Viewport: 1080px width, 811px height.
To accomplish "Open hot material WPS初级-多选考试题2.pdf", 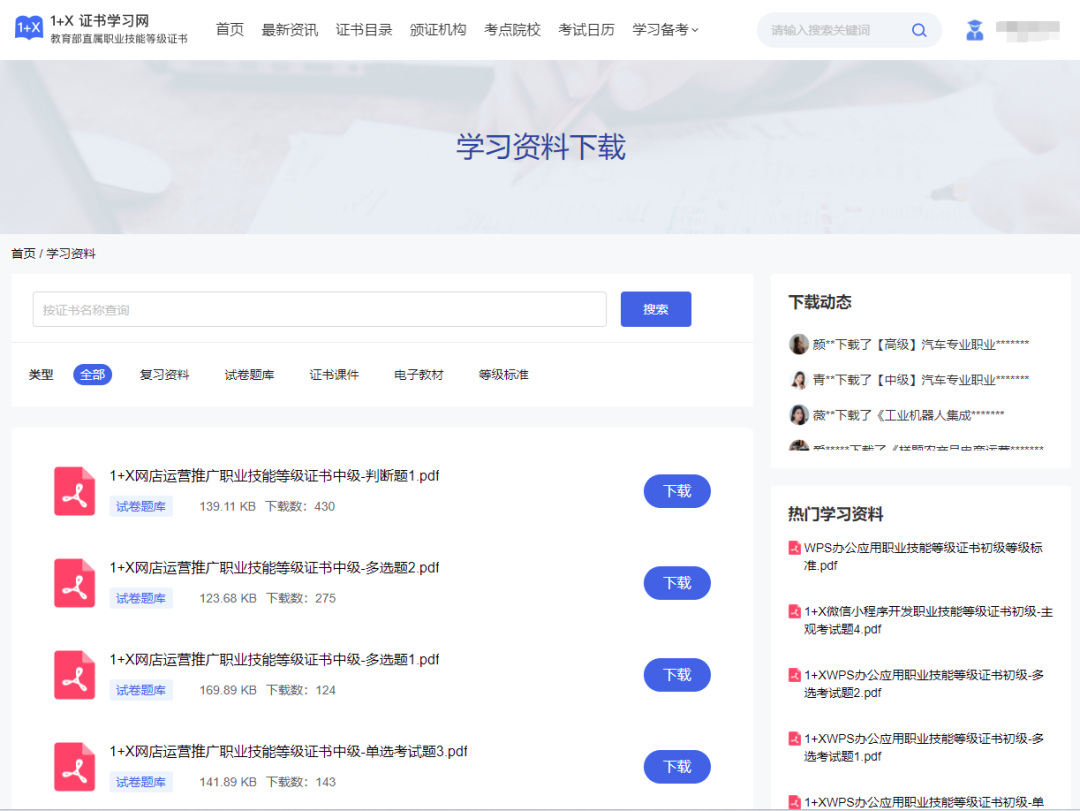I will point(924,684).
